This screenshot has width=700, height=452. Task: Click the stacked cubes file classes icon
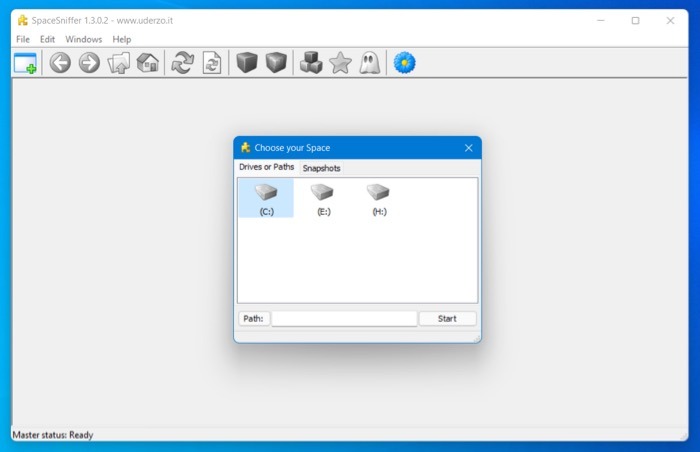tap(311, 64)
